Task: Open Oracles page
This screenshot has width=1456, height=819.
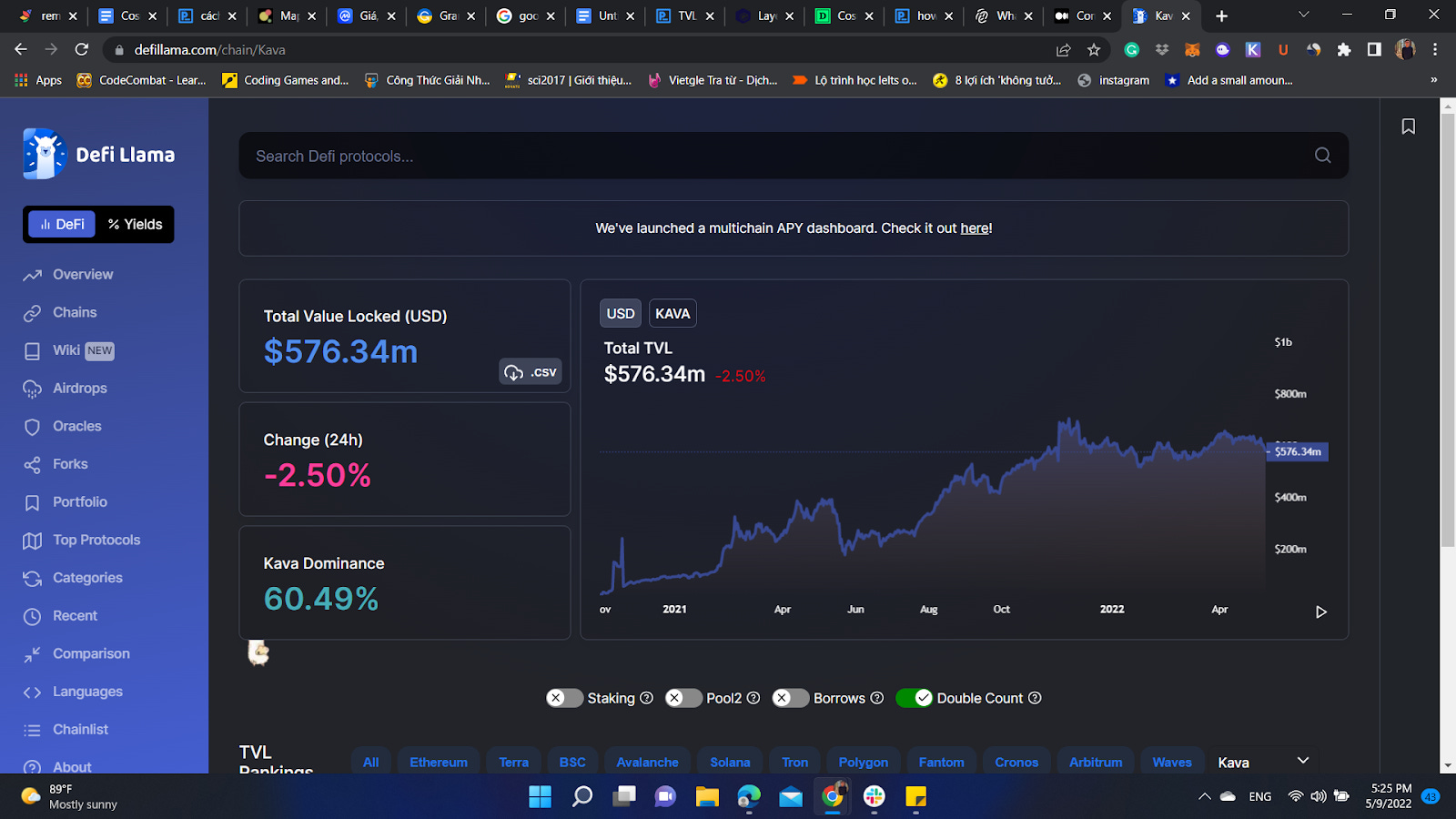Action: (x=77, y=426)
